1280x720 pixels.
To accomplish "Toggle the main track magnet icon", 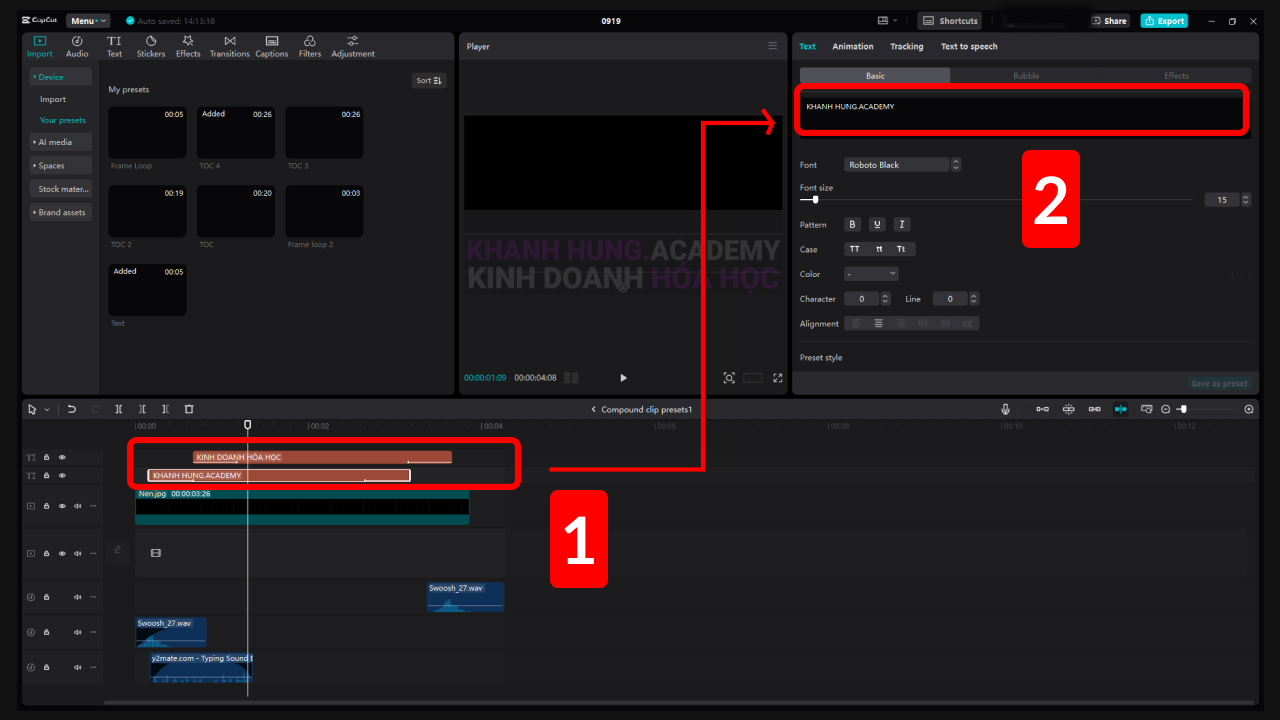I will (1043, 409).
